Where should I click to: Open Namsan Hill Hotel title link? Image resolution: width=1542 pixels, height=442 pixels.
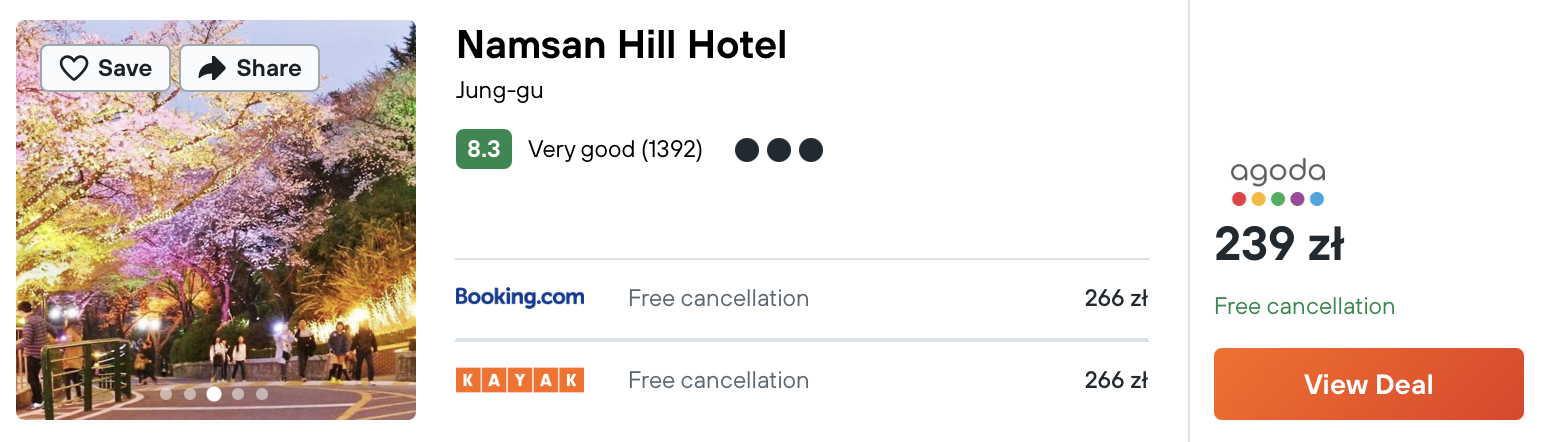(621, 45)
